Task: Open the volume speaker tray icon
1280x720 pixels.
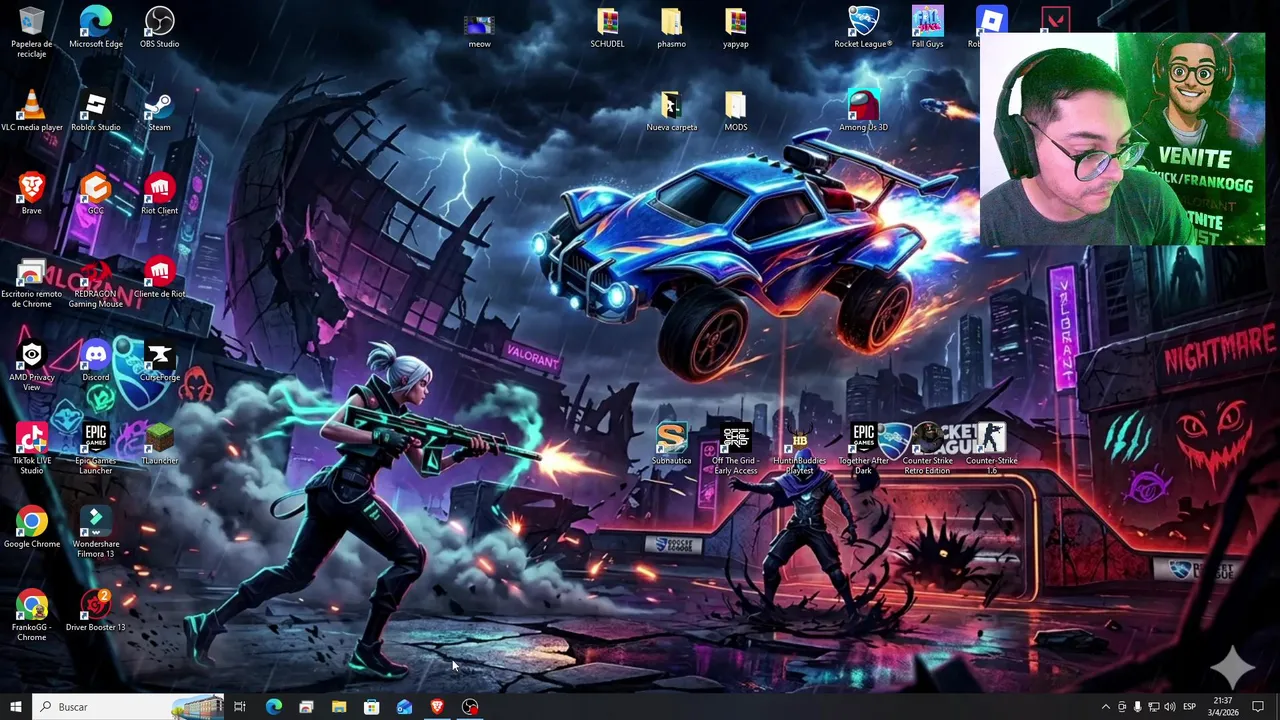Action: pos(1169,707)
